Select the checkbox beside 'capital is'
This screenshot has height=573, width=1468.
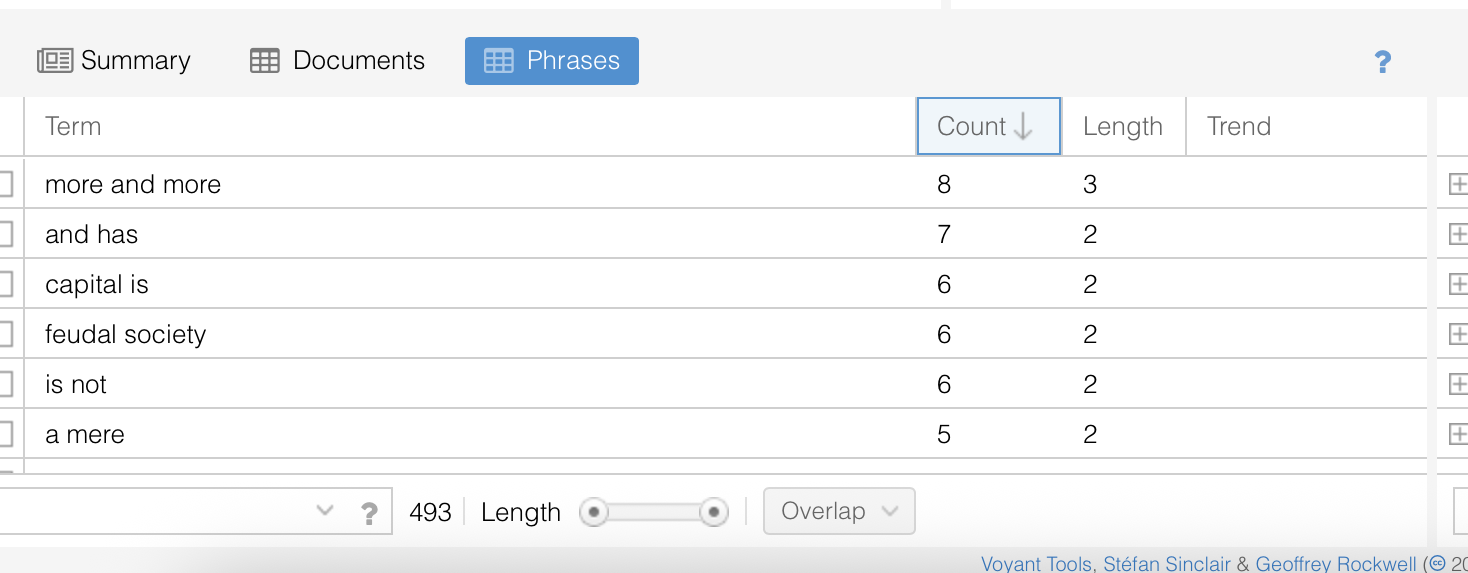tap(5, 284)
